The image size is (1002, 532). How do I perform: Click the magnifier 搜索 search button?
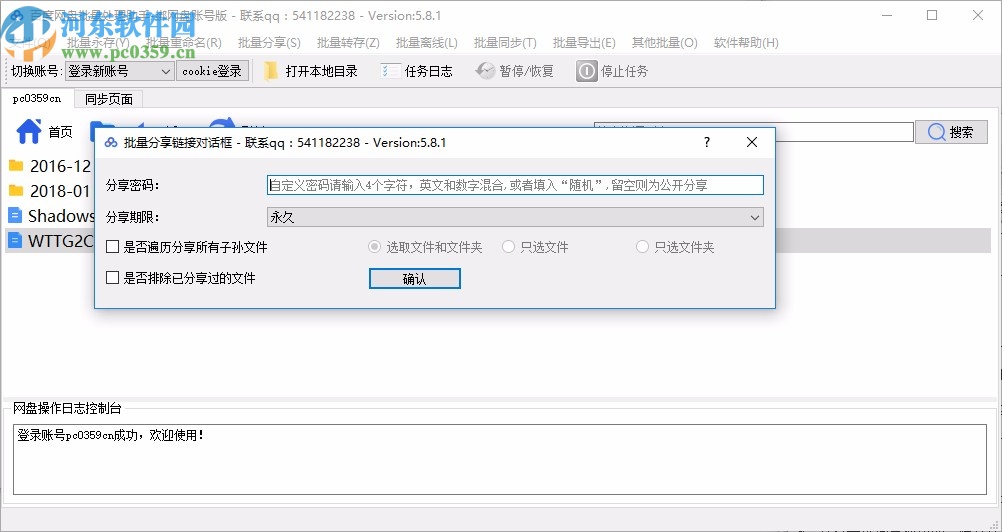tap(952, 132)
